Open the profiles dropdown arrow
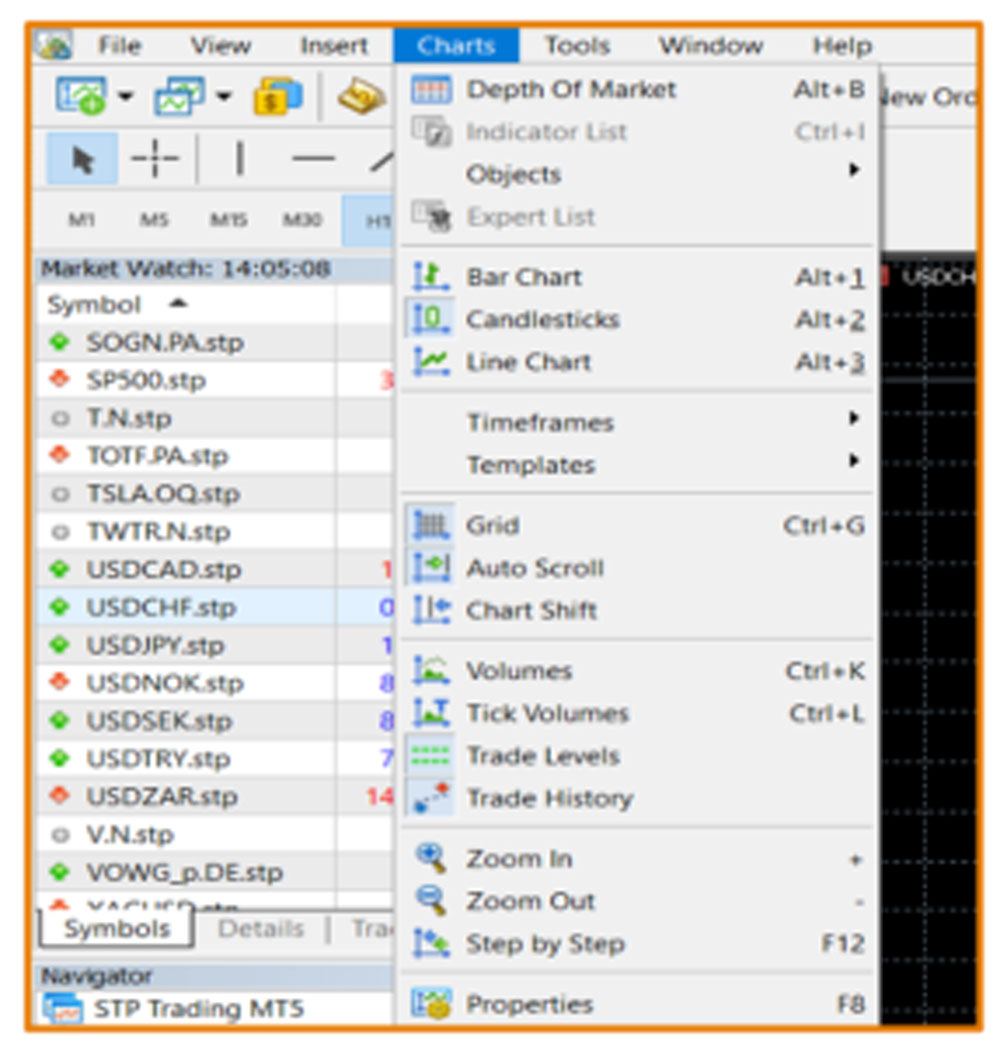 coord(224,96)
